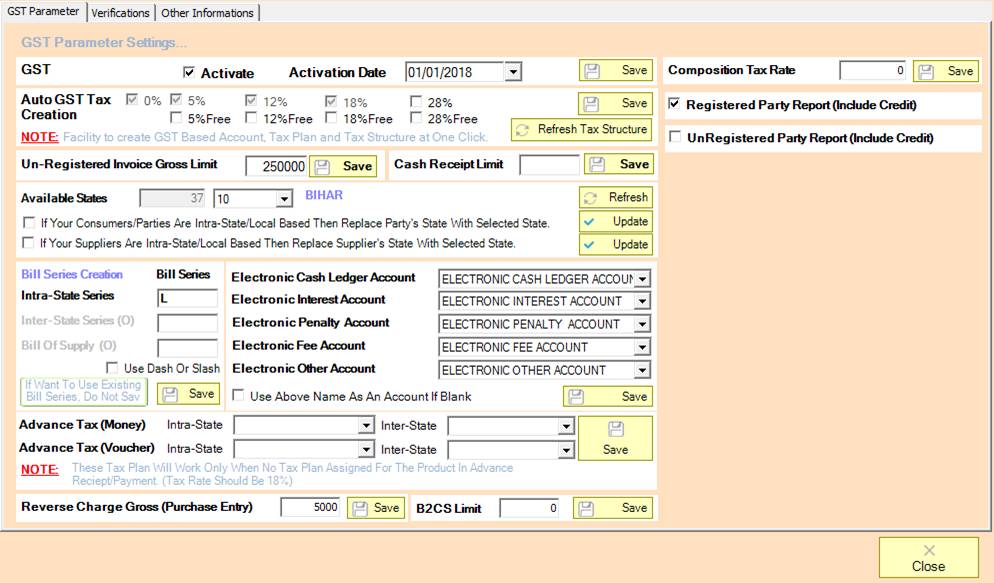Screen dimensions: 994x583
Task: Open the Activation Date dropdown
Action: tap(513, 72)
